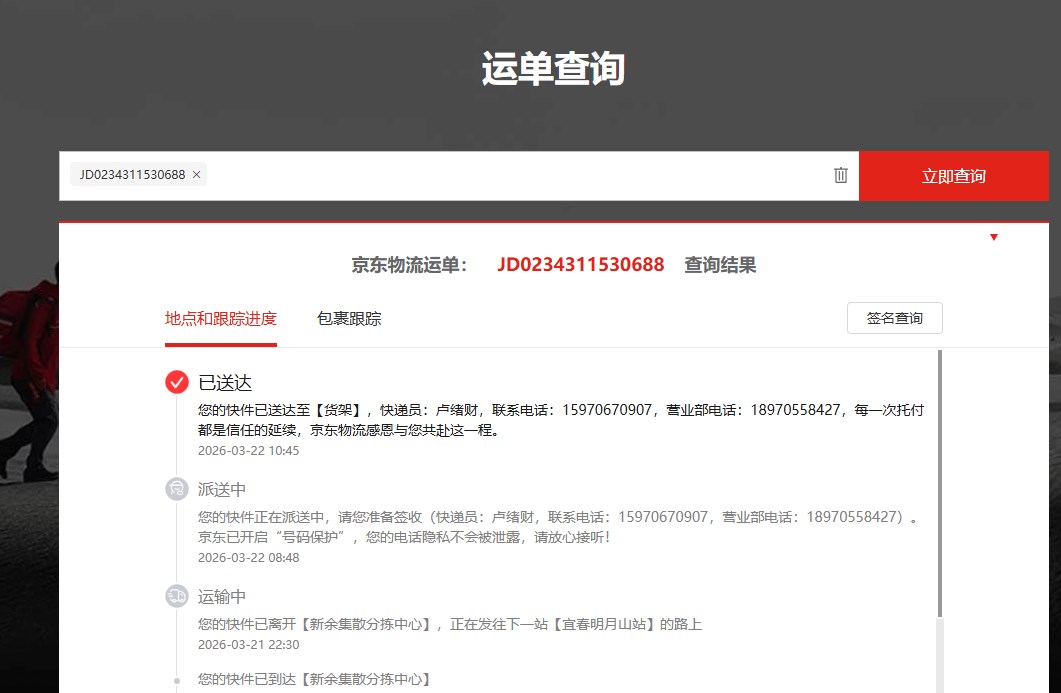The height and width of the screenshot is (693, 1061).
Task: Select the 已送达 status heading
Action: click(225, 383)
